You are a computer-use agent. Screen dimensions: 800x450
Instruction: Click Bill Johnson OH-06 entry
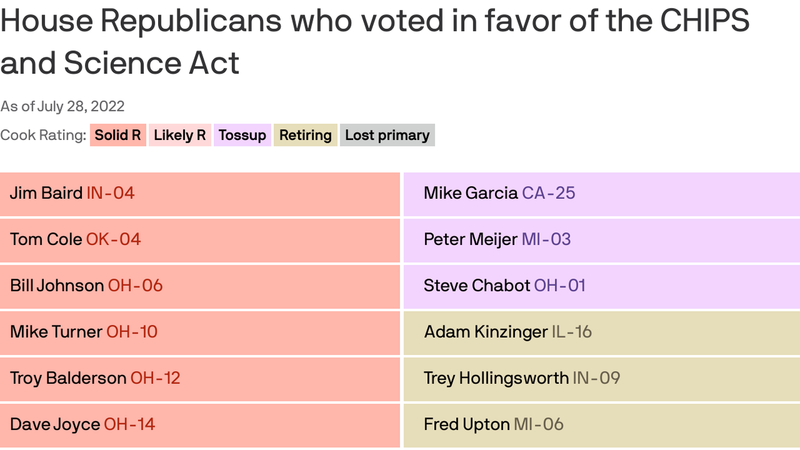[200, 285]
